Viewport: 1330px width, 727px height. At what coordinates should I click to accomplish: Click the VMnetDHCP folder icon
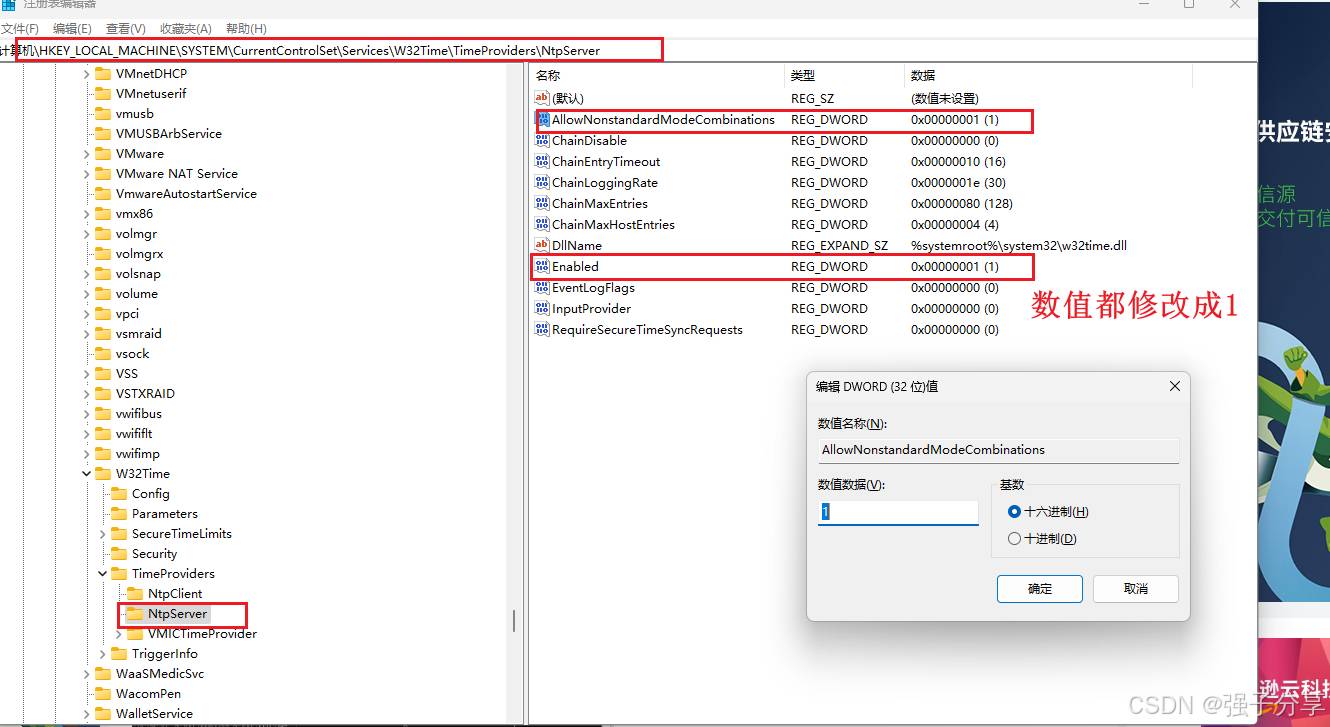pos(103,73)
